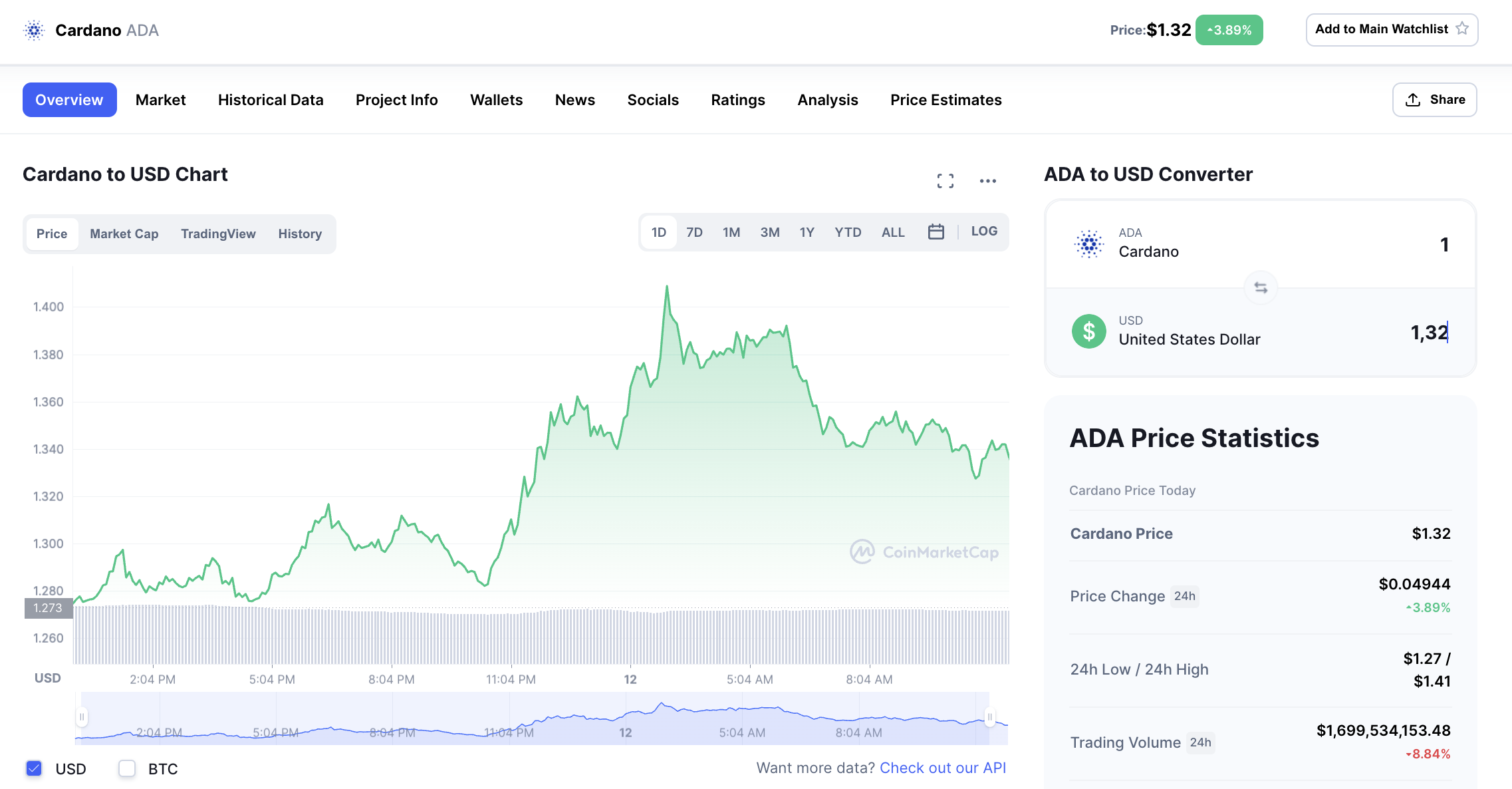Select the 7D time range
Screen dimensions: 1512x789
point(694,232)
